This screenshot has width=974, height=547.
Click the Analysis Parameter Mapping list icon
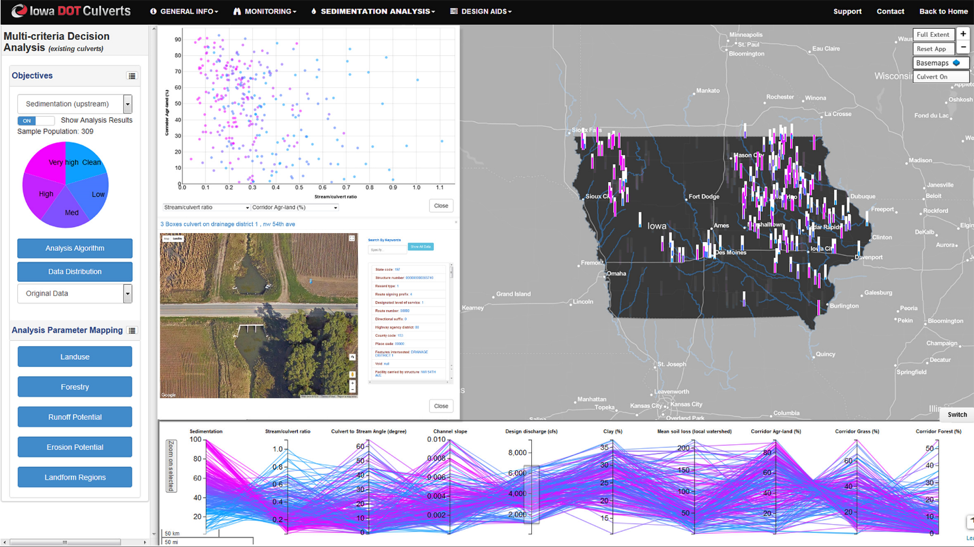132,330
